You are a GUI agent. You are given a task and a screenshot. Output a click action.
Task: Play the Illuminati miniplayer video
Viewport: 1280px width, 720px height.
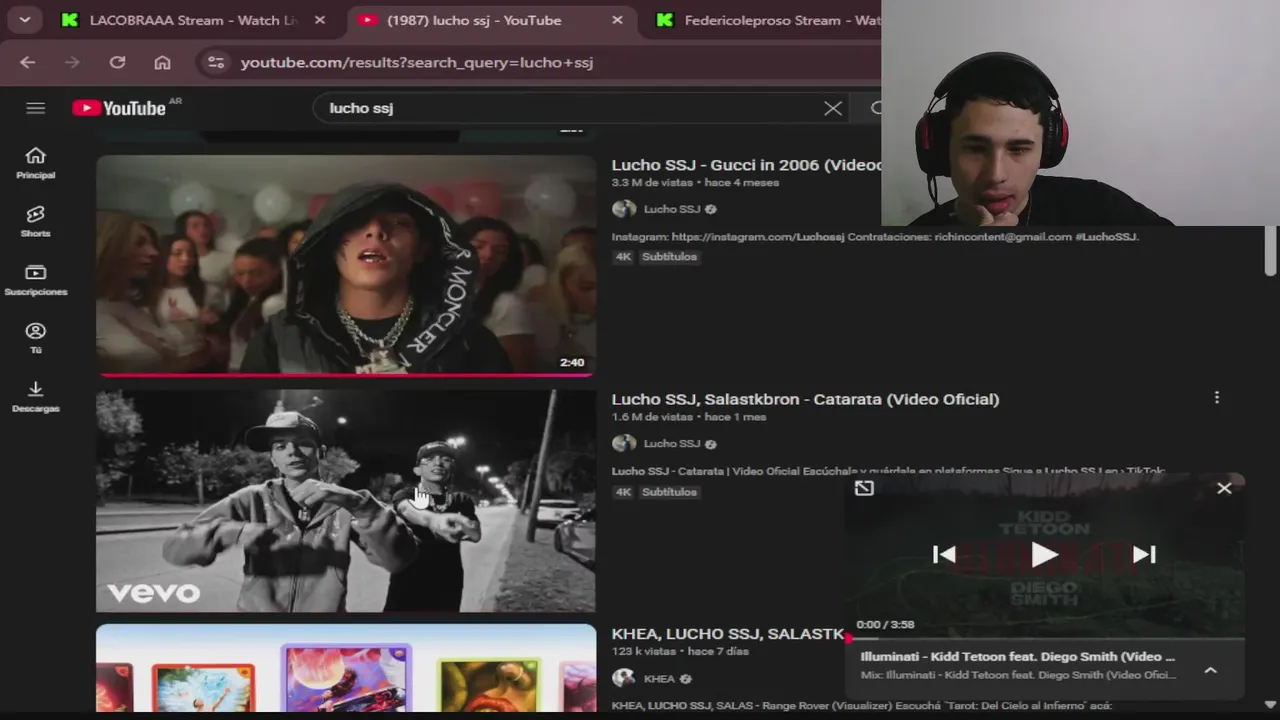point(1044,554)
